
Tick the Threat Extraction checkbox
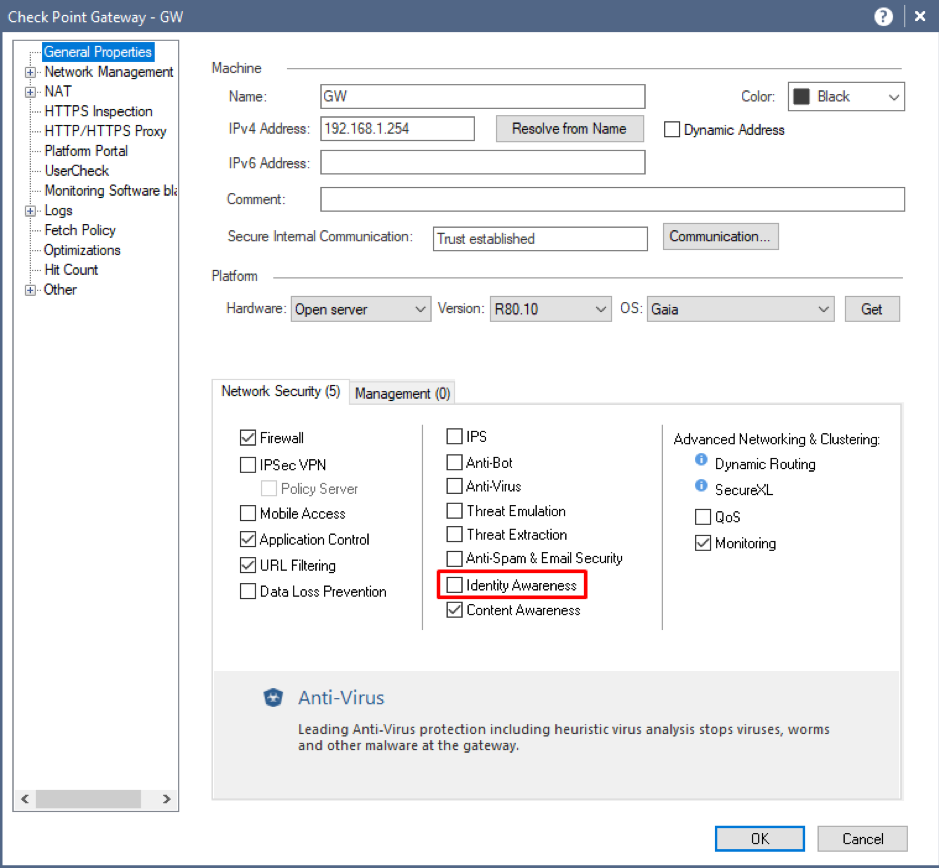pyautogui.click(x=455, y=534)
